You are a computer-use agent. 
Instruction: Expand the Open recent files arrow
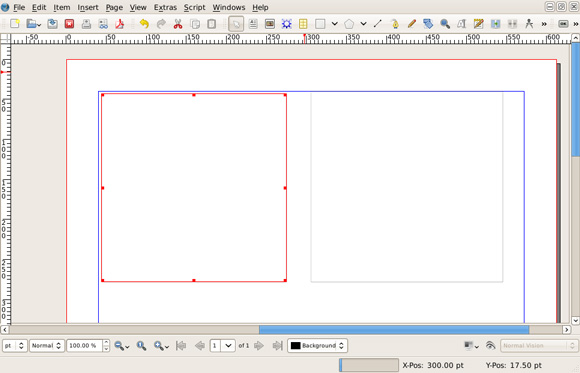point(39,26)
